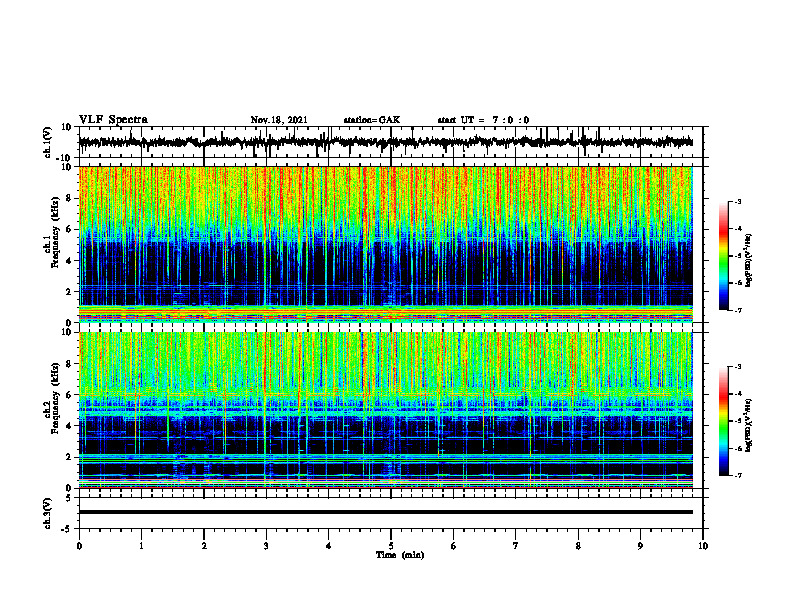Click the "station=GAK" header label
This screenshot has width=792, height=612.
372,120
